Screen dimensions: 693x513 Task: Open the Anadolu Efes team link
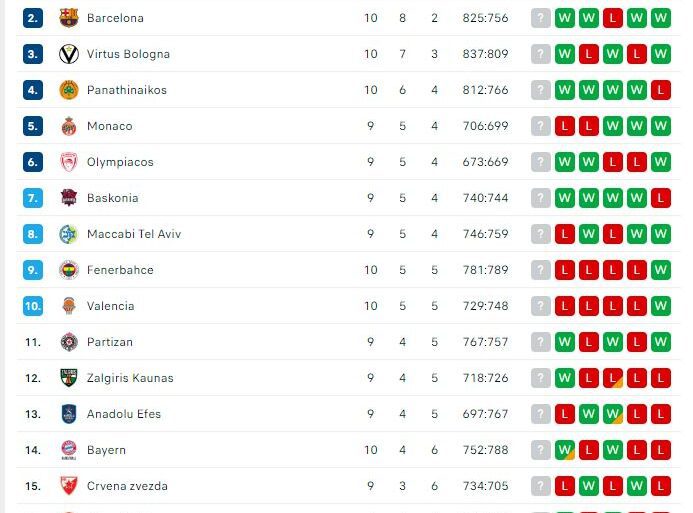click(123, 414)
